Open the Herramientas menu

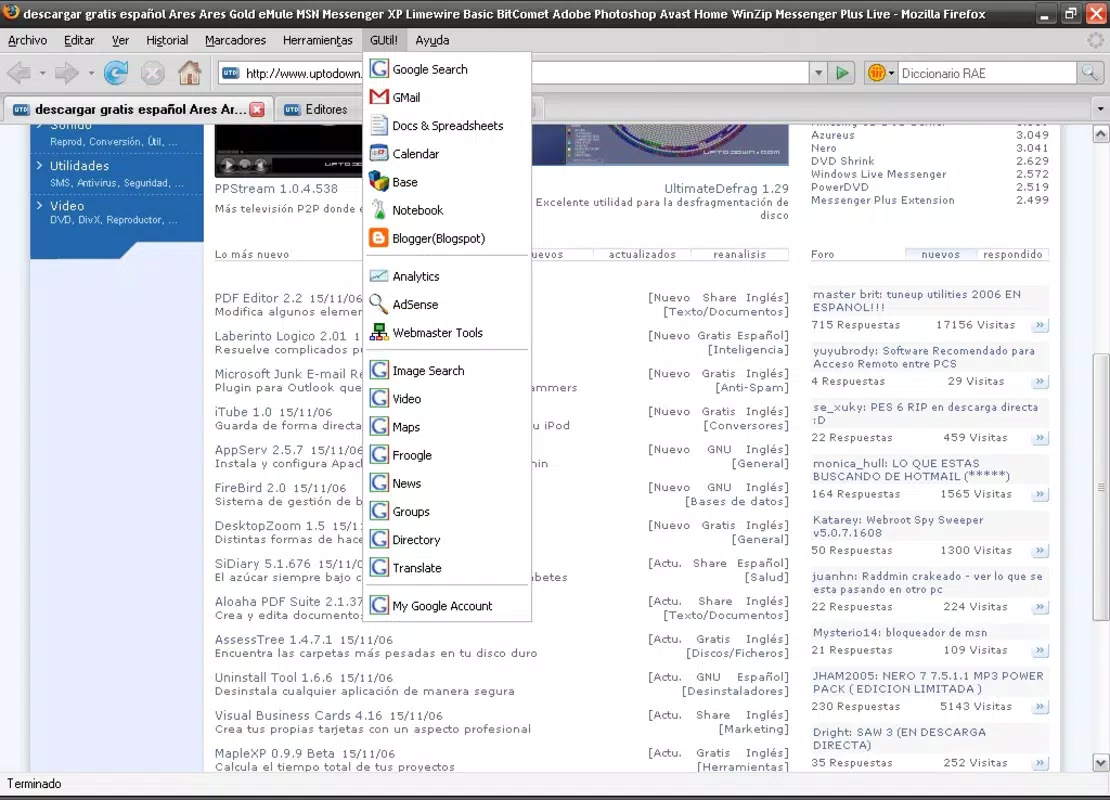coord(318,40)
